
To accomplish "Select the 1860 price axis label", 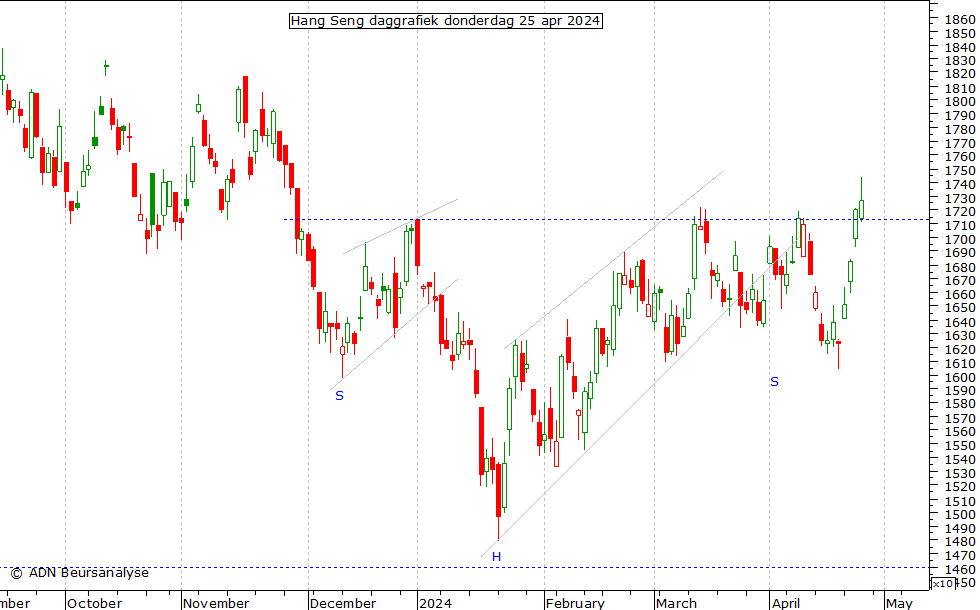I will (x=960, y=20).
